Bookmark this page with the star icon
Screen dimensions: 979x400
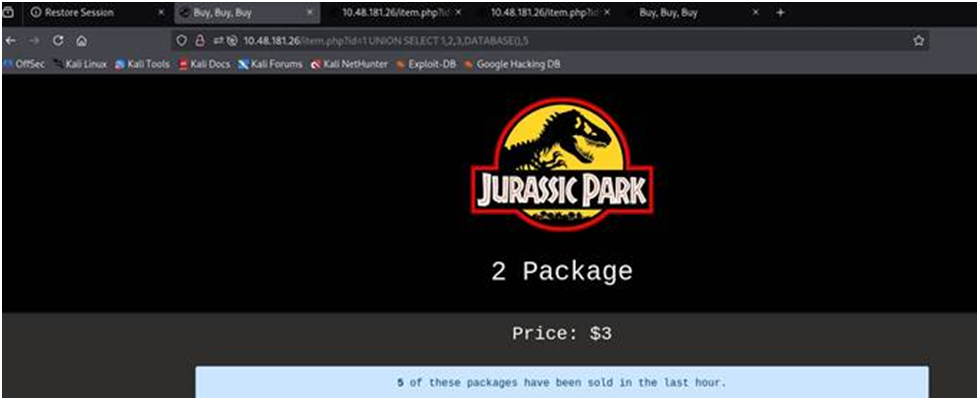tap(918, 41)
